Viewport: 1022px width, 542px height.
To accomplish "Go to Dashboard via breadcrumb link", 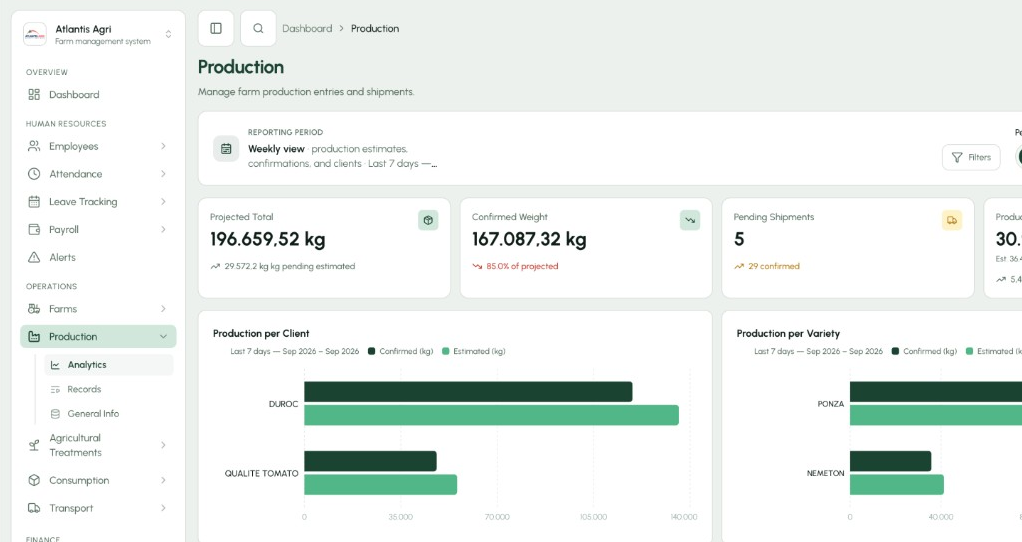I will [x=307, y=29].
